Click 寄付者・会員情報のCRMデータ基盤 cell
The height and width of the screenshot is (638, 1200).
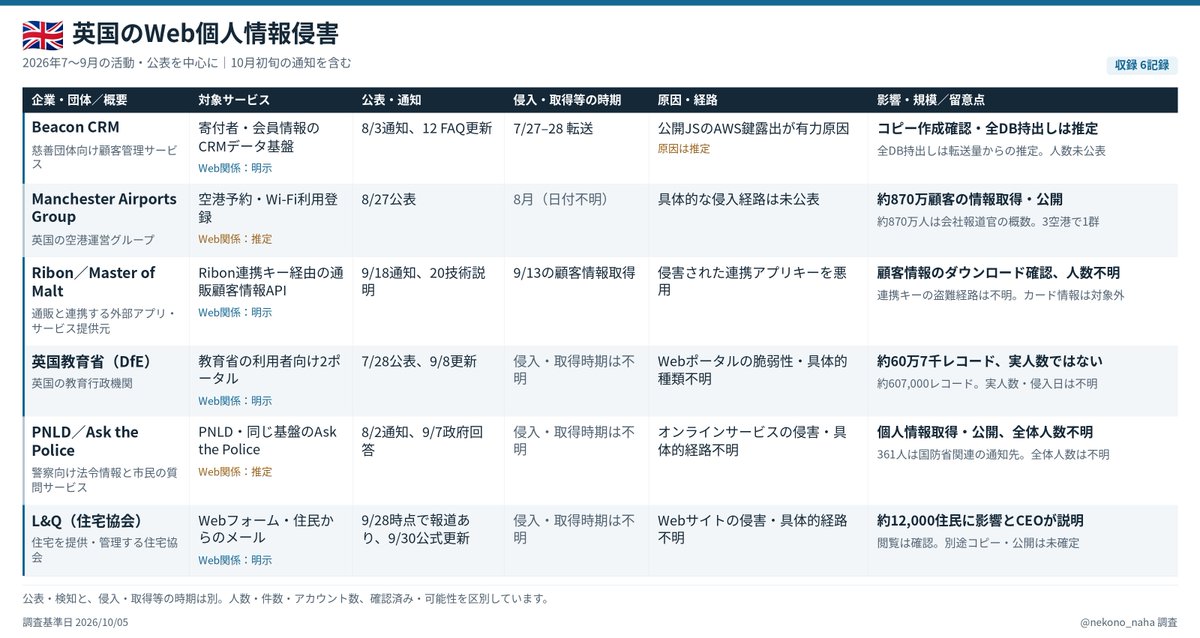coord(258,137)
